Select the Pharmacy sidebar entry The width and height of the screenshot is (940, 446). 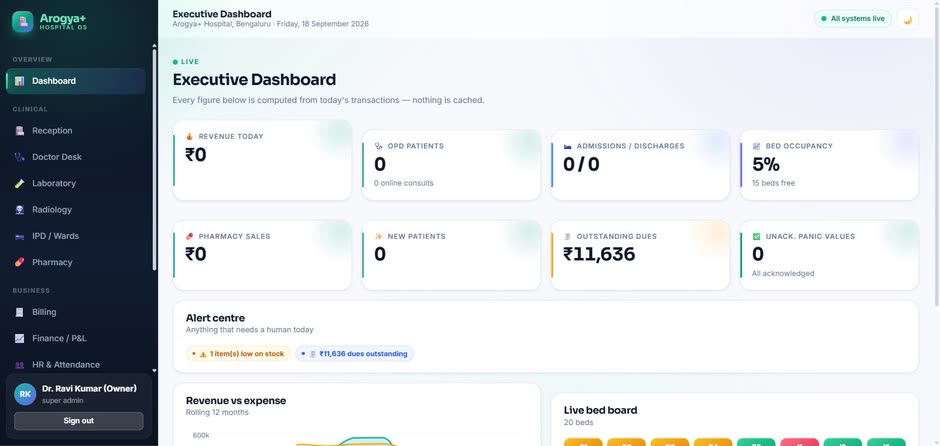pos(76,263)
